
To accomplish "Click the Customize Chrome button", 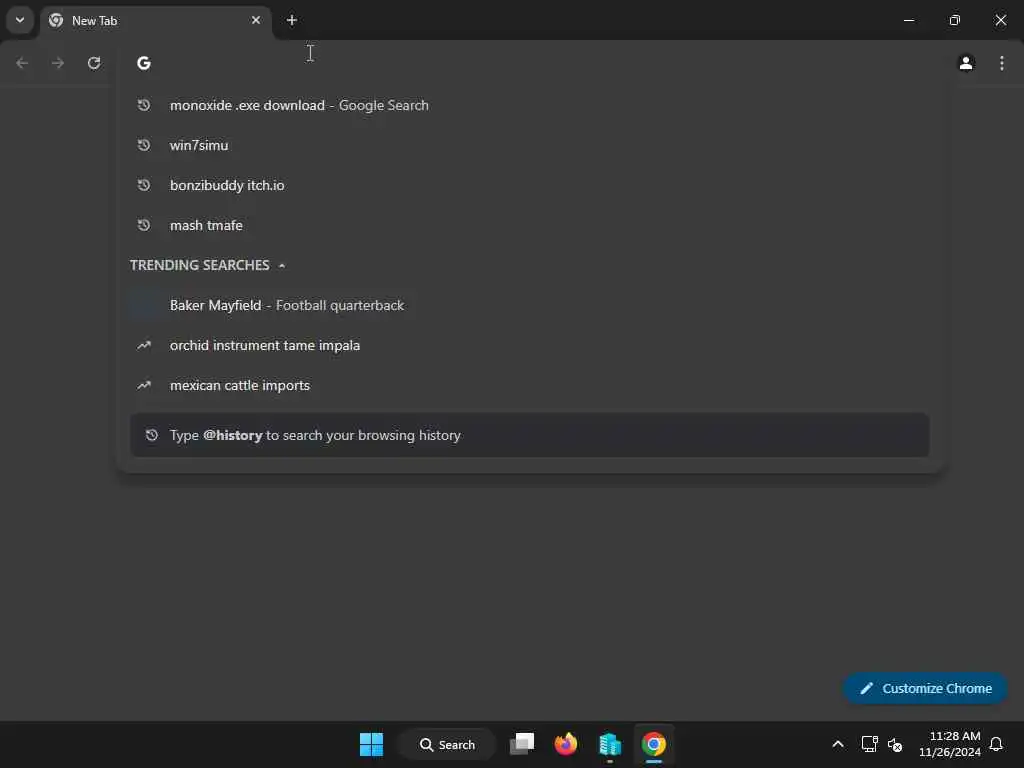I will 925,688.
